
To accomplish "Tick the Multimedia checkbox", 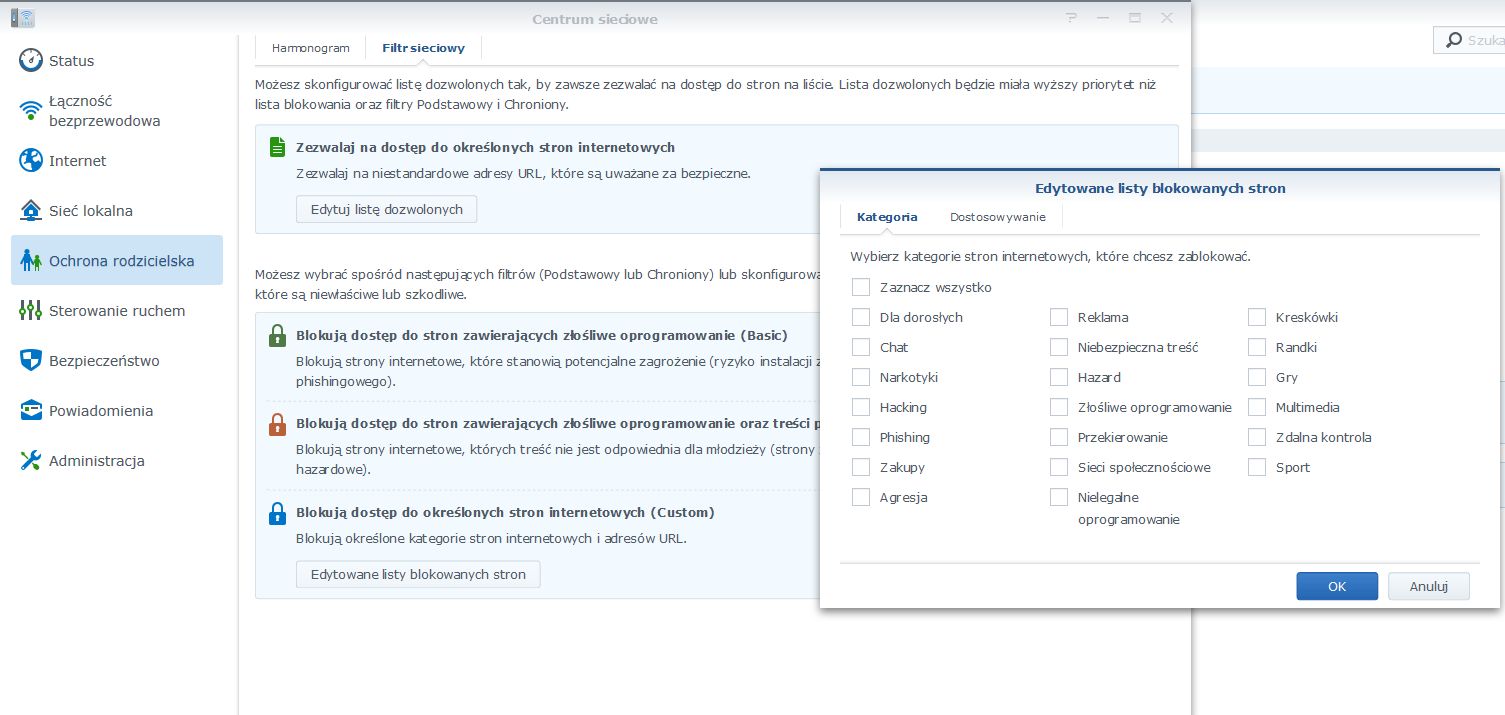I will tap(1257, 407).
